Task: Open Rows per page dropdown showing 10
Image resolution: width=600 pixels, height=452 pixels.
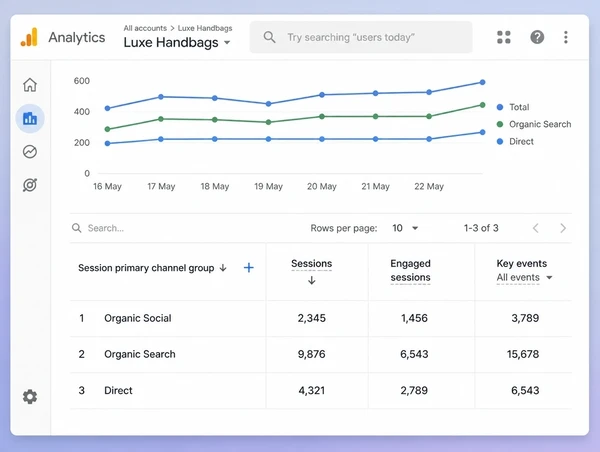Action: point(405,228)
